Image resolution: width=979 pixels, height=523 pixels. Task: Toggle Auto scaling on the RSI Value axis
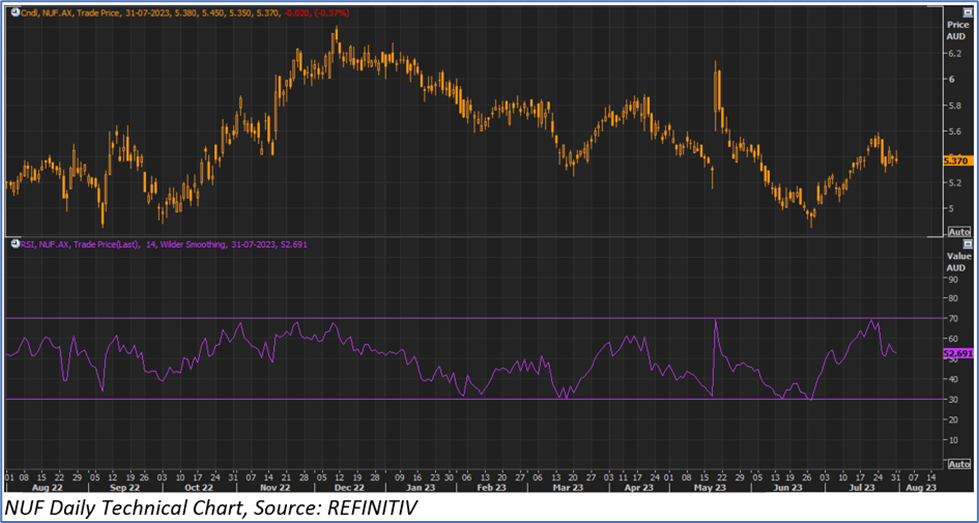point(958,465)
